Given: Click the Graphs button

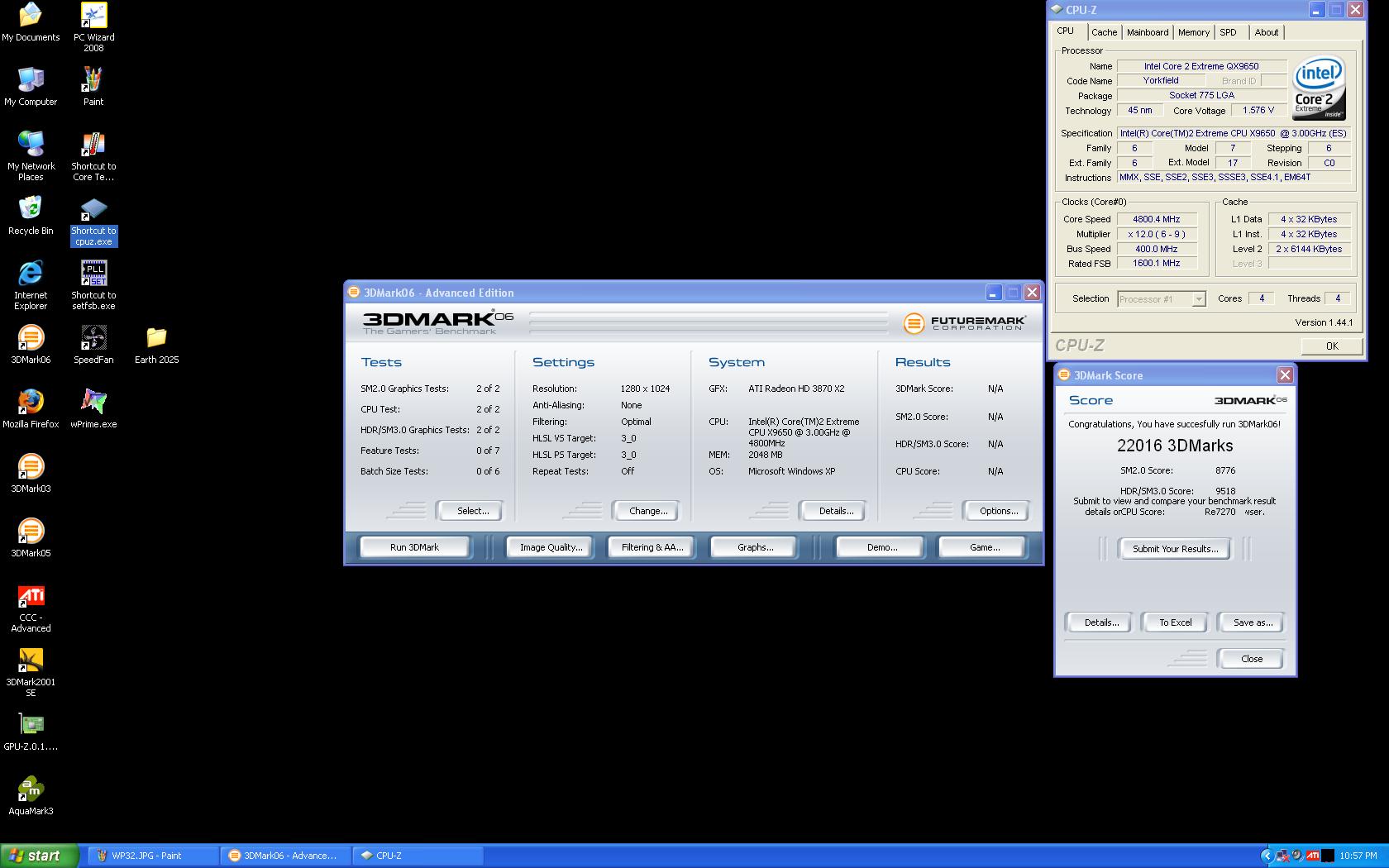Looking at the screenshot, I should 755,547.
